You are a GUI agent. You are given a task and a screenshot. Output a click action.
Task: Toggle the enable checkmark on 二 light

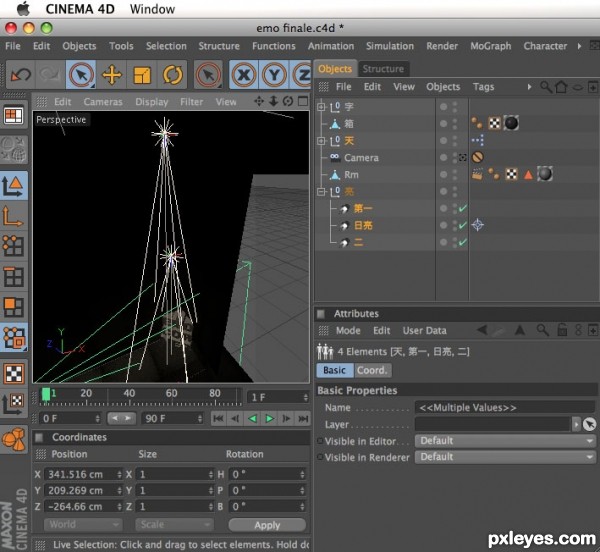[463, 242]
